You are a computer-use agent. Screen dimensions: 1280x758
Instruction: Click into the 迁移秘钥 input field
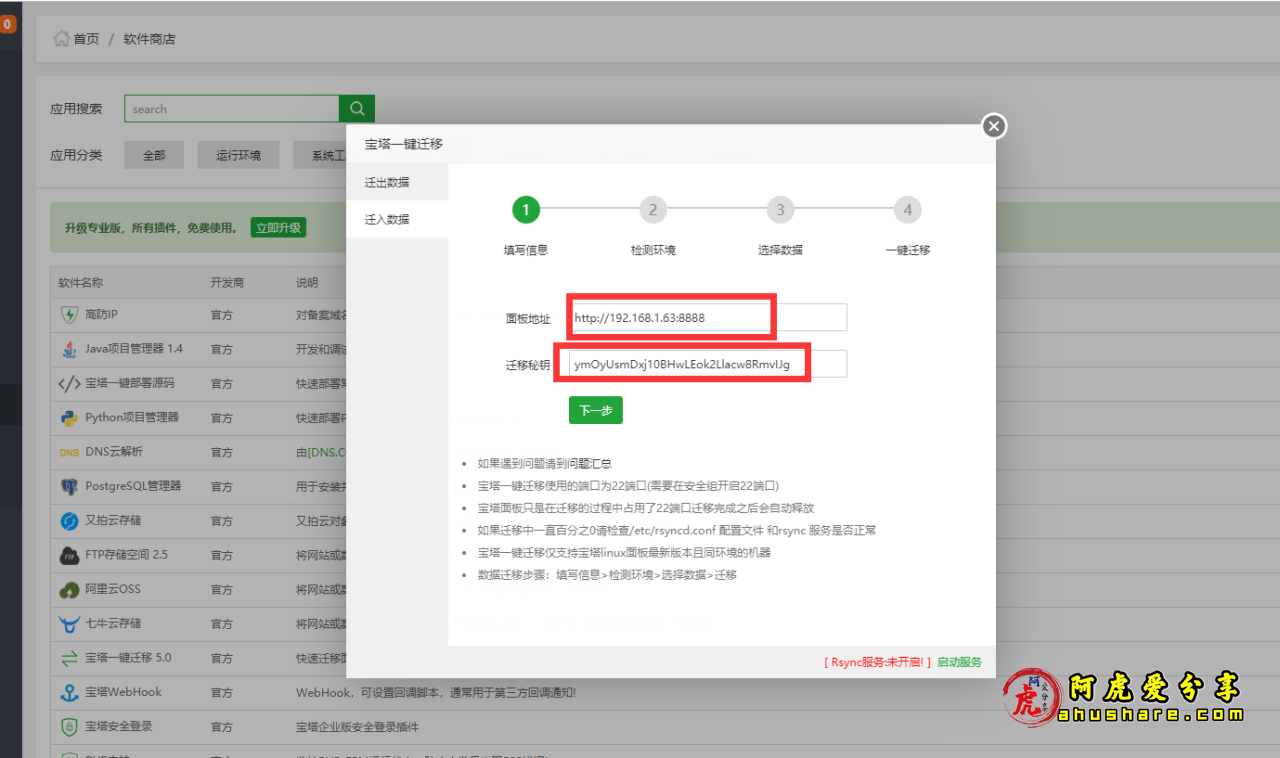707,364
